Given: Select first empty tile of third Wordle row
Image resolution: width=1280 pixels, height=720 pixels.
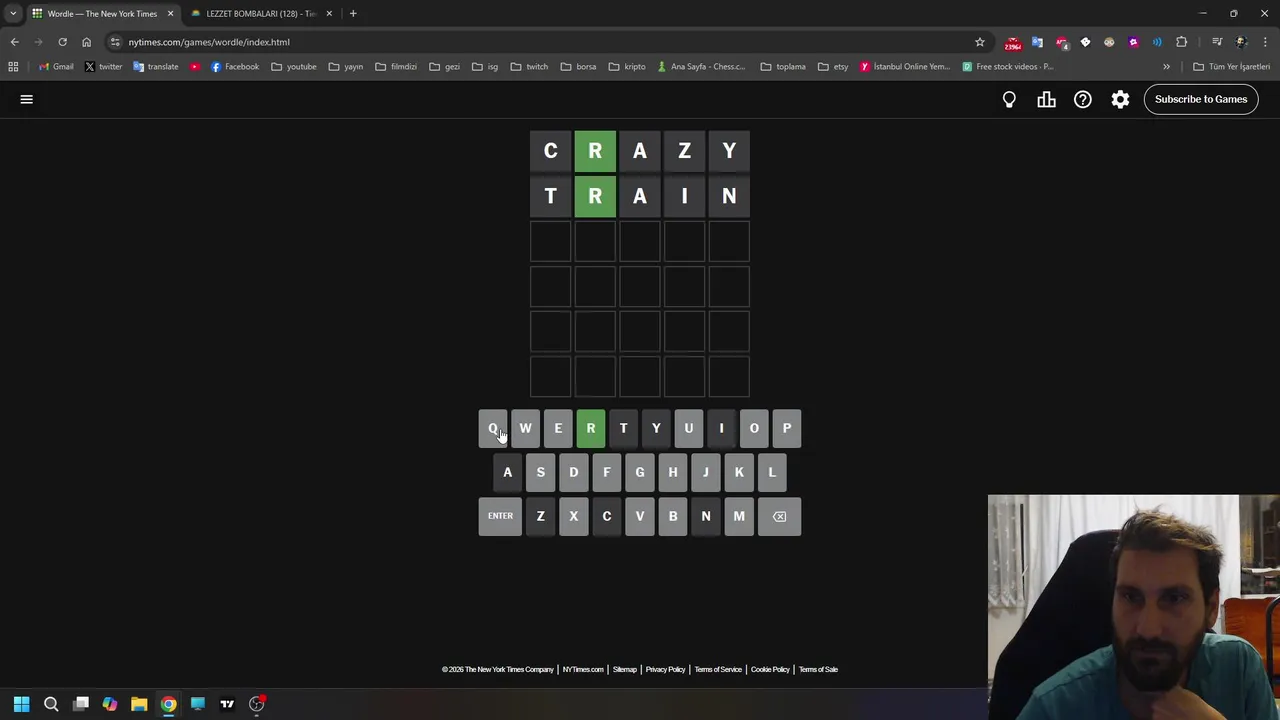Looking at the screenshot, I should [x=550, y=241].
